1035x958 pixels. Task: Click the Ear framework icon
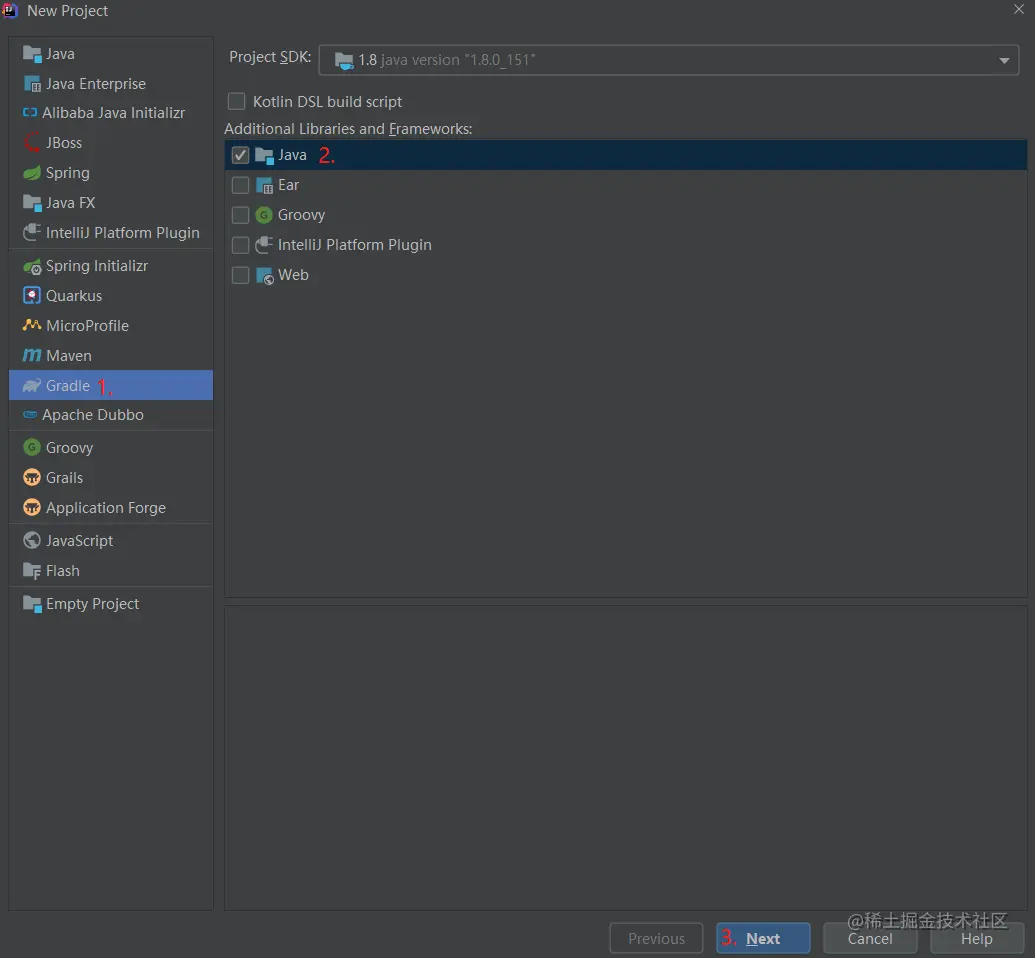pyautogui.click(x=264, y=186)
